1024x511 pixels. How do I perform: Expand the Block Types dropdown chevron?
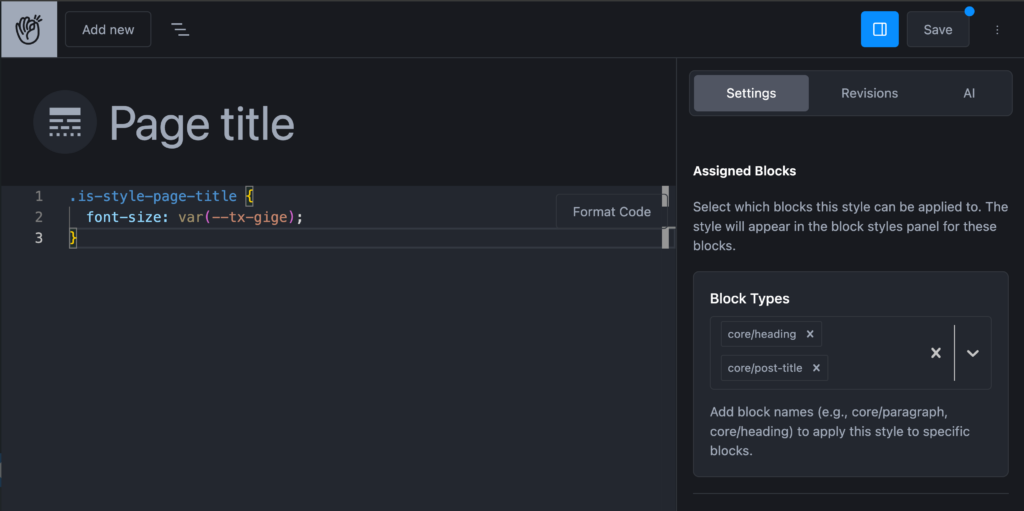click(x=972, y=353)
